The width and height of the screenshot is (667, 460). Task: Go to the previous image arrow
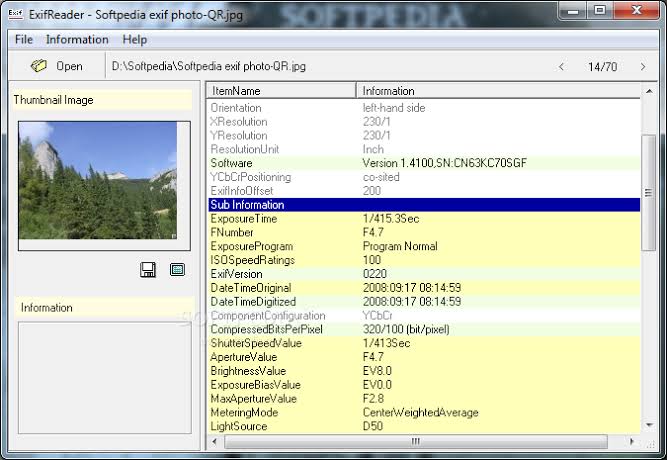(x=561, y=67)
